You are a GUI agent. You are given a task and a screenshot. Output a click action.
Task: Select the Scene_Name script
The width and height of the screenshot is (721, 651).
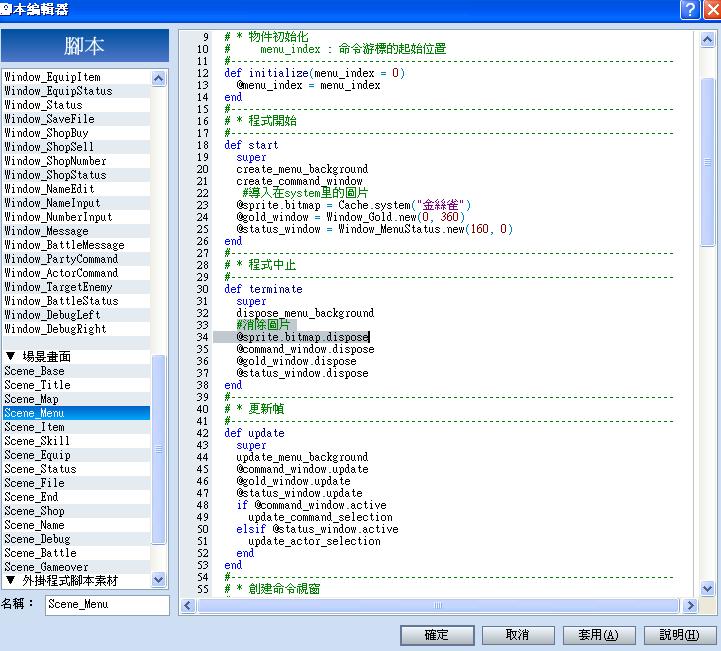pyautogui.click(x=76, y=525)
